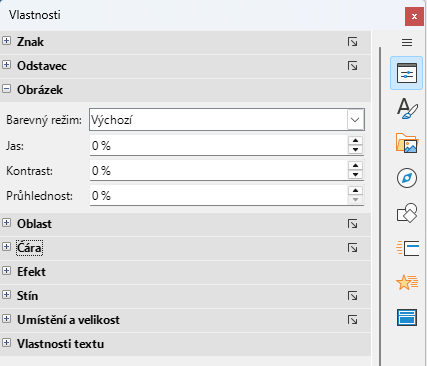Open more options for Stín panel
The height and width of the screenshot is (366, 427).
point(352,296)
